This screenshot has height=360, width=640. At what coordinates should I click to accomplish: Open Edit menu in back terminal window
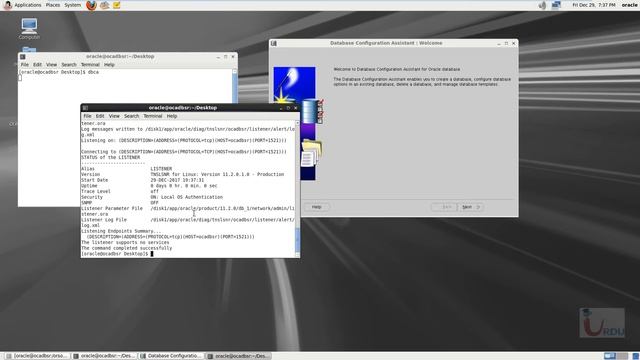[x=37, y=64]
